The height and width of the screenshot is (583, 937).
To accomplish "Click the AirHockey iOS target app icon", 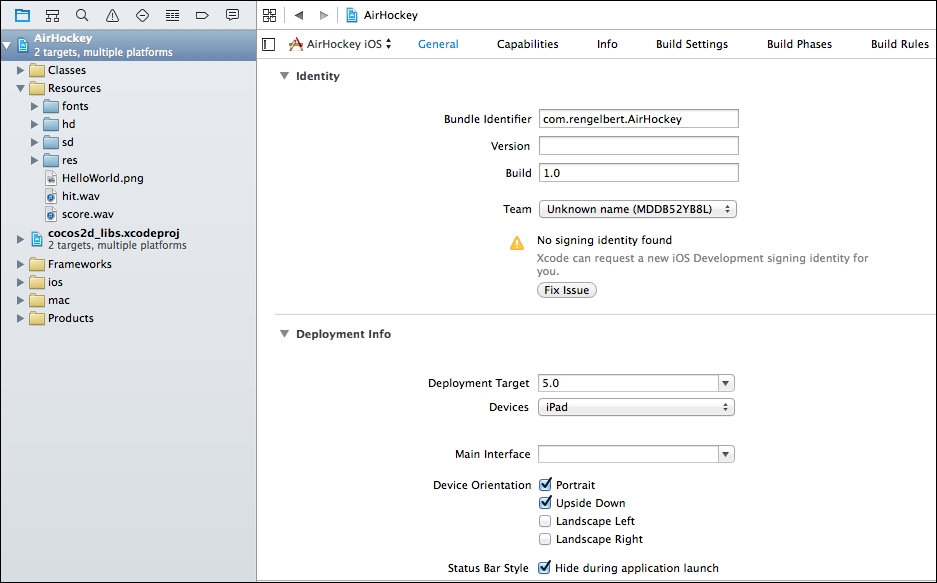I will 295,44.
